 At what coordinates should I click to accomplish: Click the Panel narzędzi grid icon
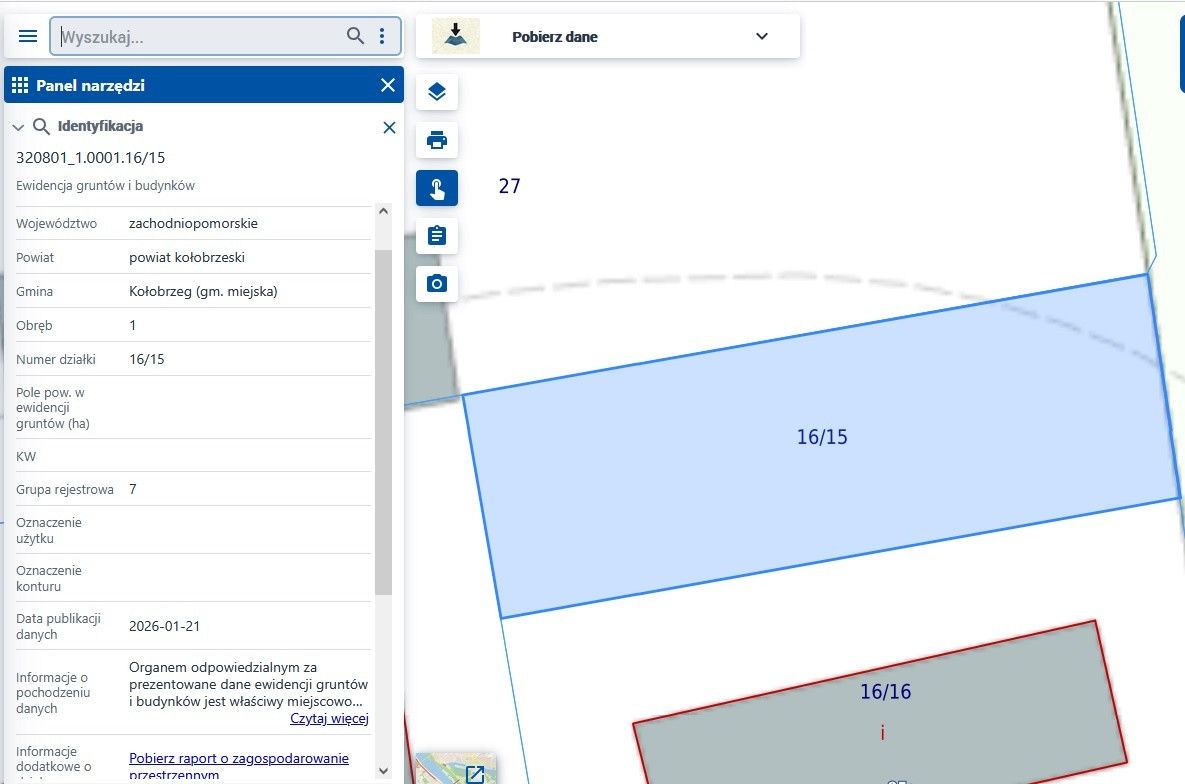click(x=20, y=85)
